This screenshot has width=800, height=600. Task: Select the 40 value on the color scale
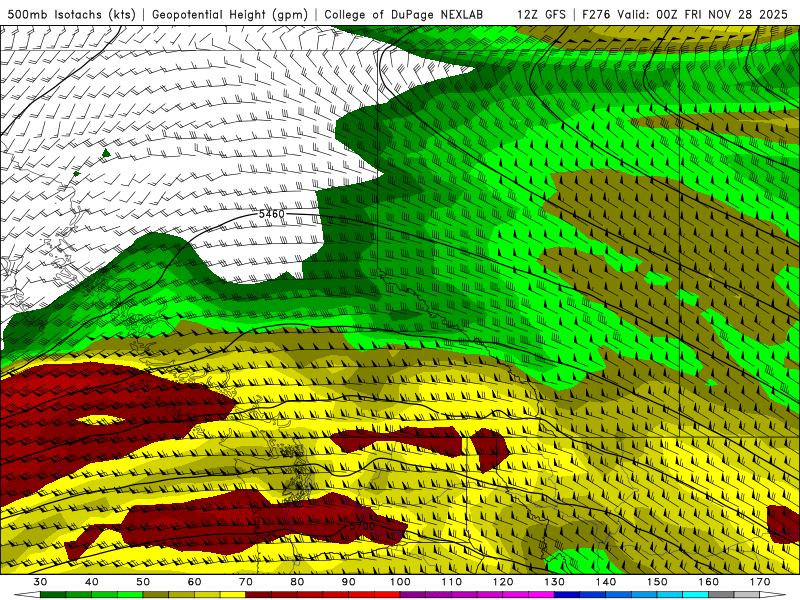click(x=92, y=582)
